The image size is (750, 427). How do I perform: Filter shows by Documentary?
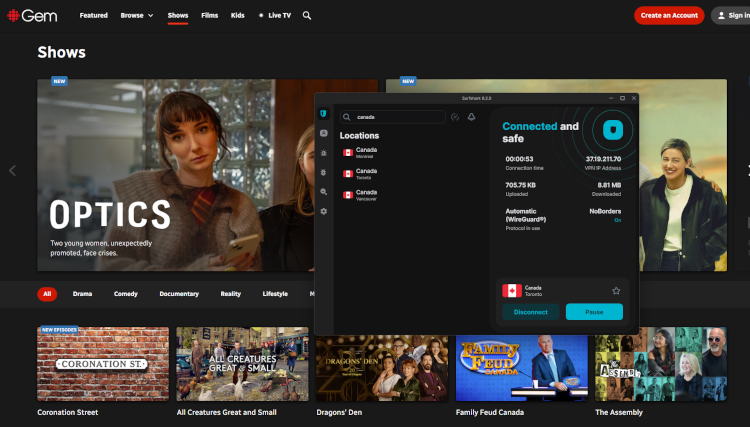[x=179, y=294]
